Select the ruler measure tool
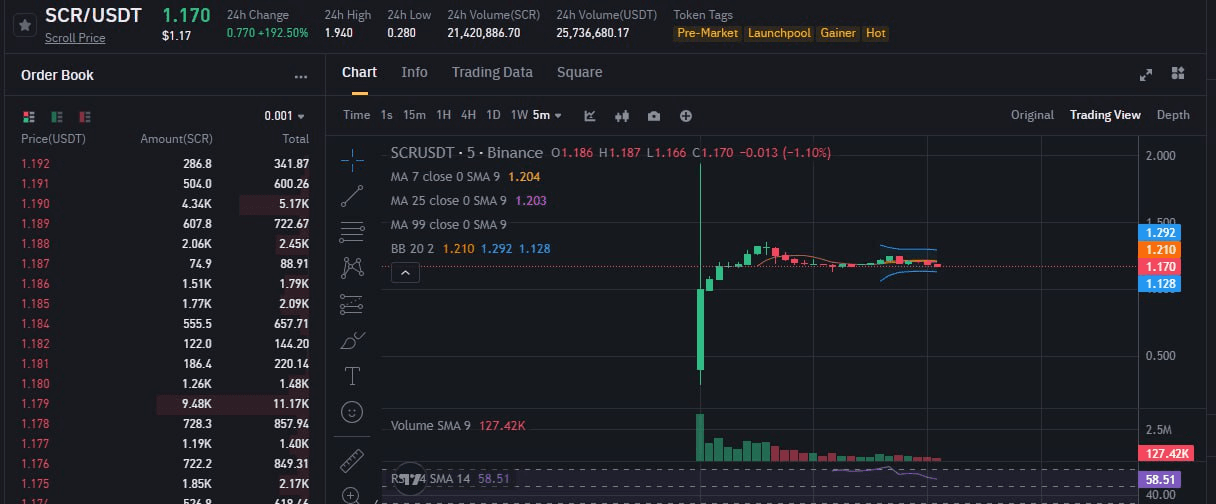 point(352,461)
